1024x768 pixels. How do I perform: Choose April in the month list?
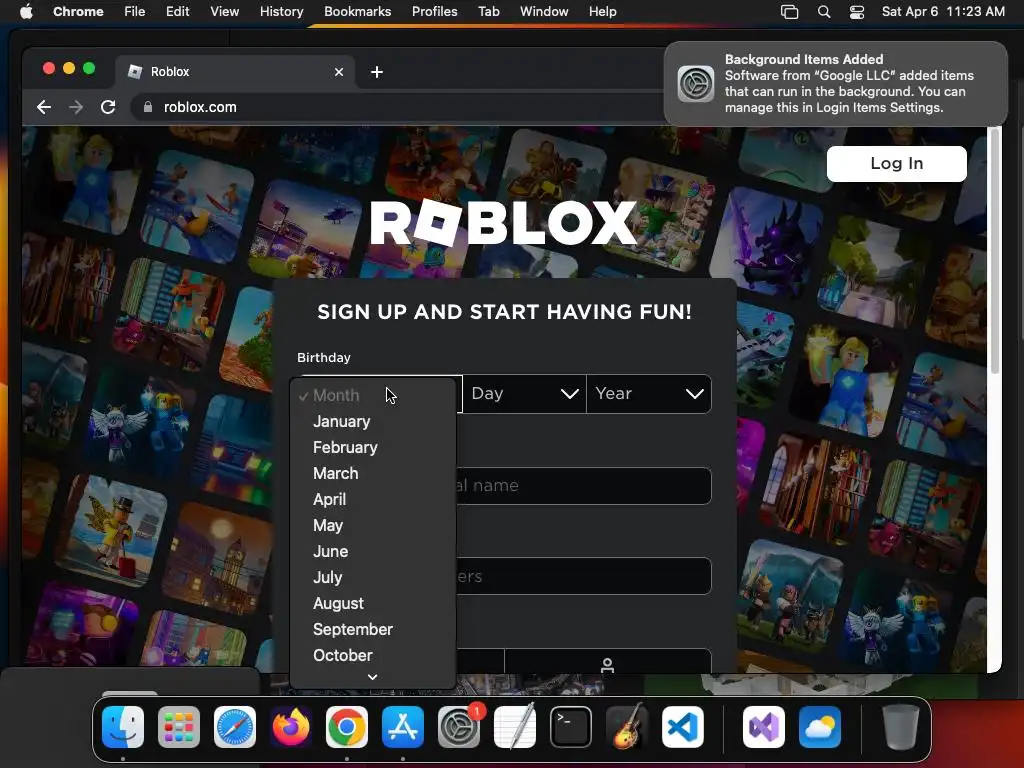tap(372, 500)
